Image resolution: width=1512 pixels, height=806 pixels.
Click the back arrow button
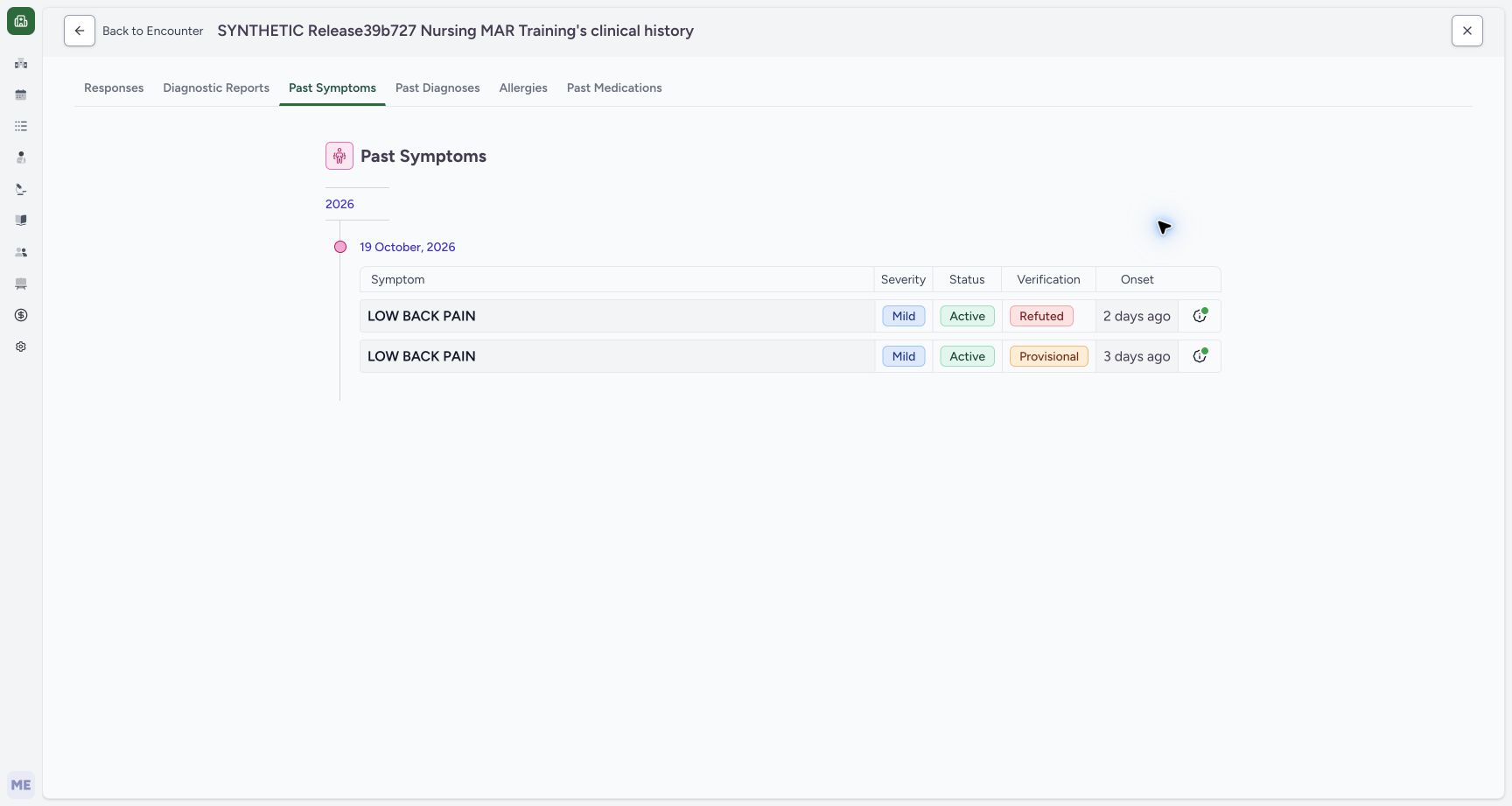tap(80, 31)
